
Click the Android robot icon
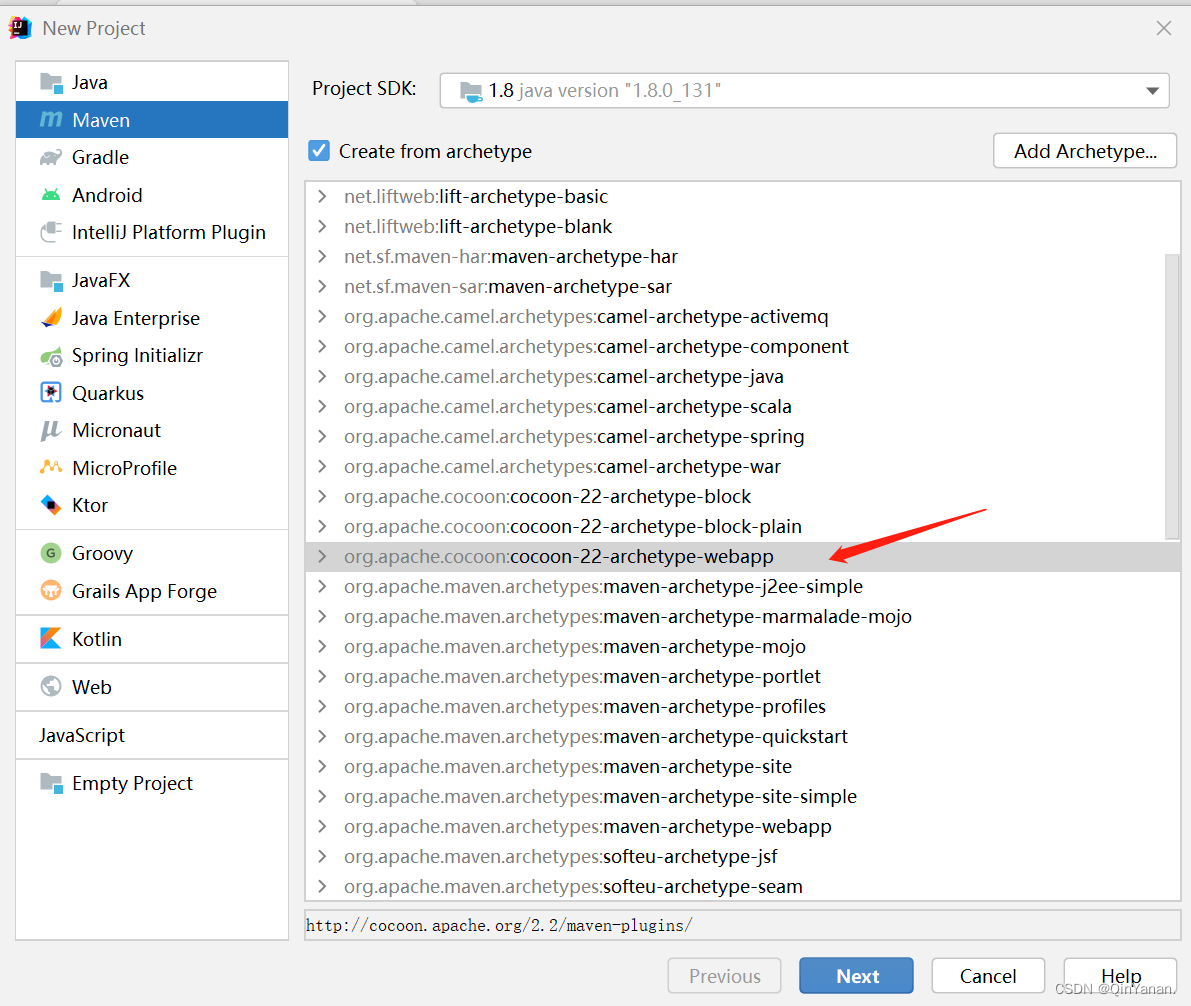tap(51, 195)
